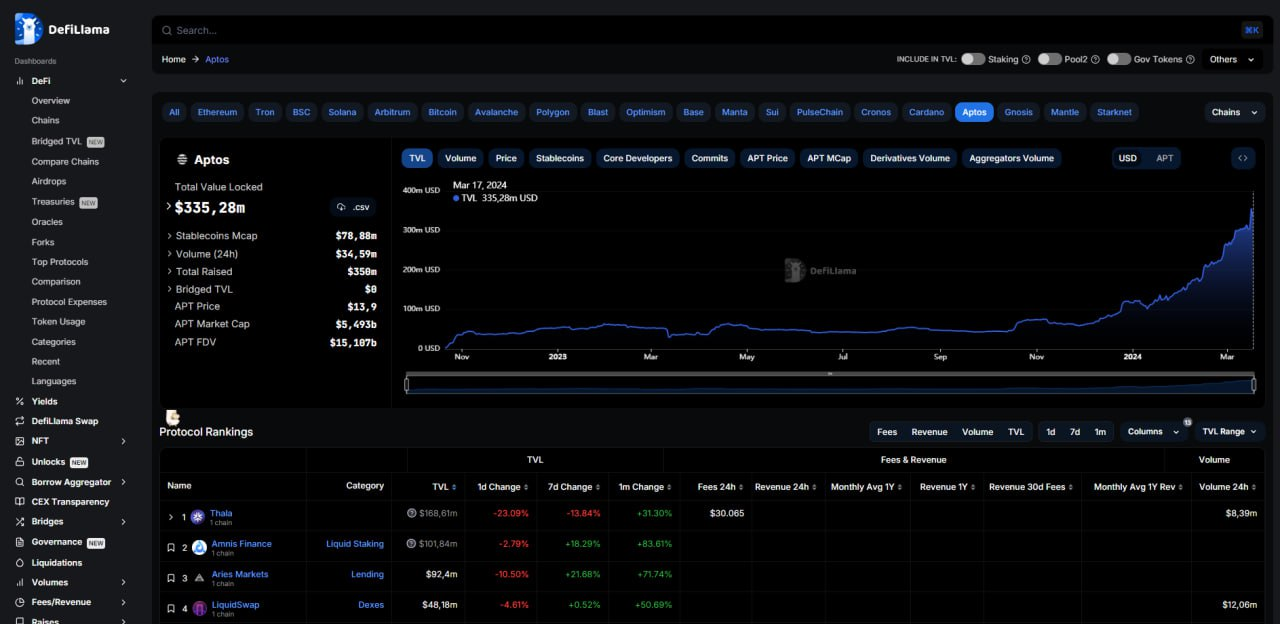Click the Borrow Aggregator sidebar icon
The width and height of the screenshot is (1280, 624).
[20, 482]
